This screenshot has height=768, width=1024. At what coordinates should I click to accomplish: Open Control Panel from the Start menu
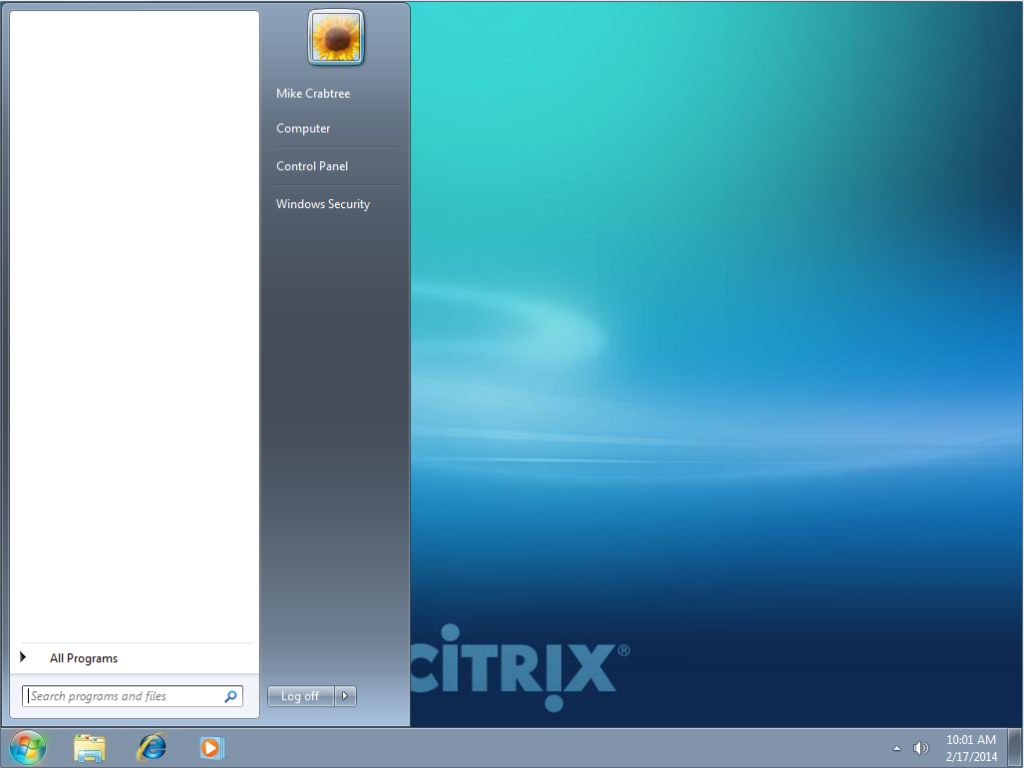click(x=311, y=166)
